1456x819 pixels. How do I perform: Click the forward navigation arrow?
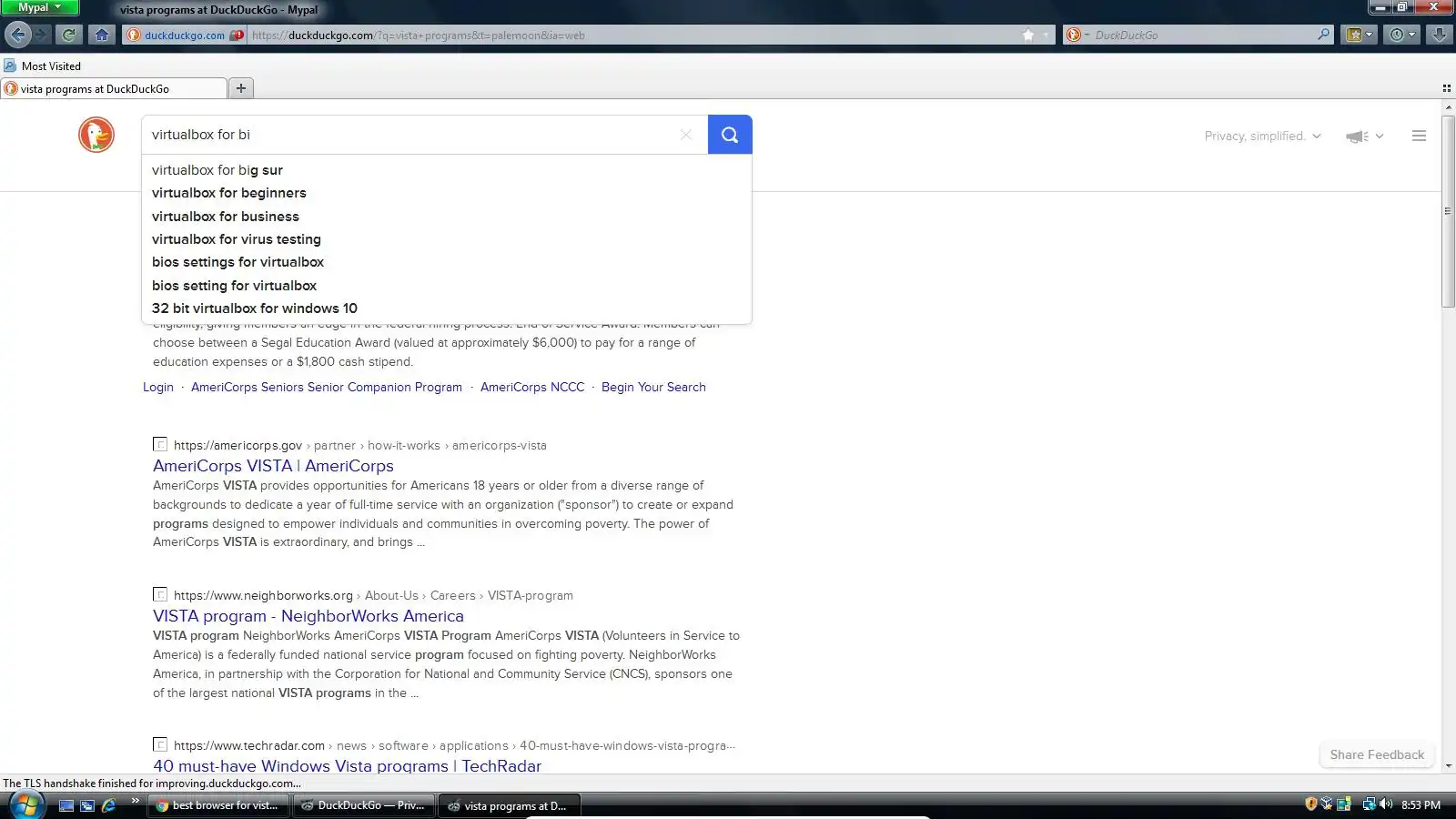point(41,35)
